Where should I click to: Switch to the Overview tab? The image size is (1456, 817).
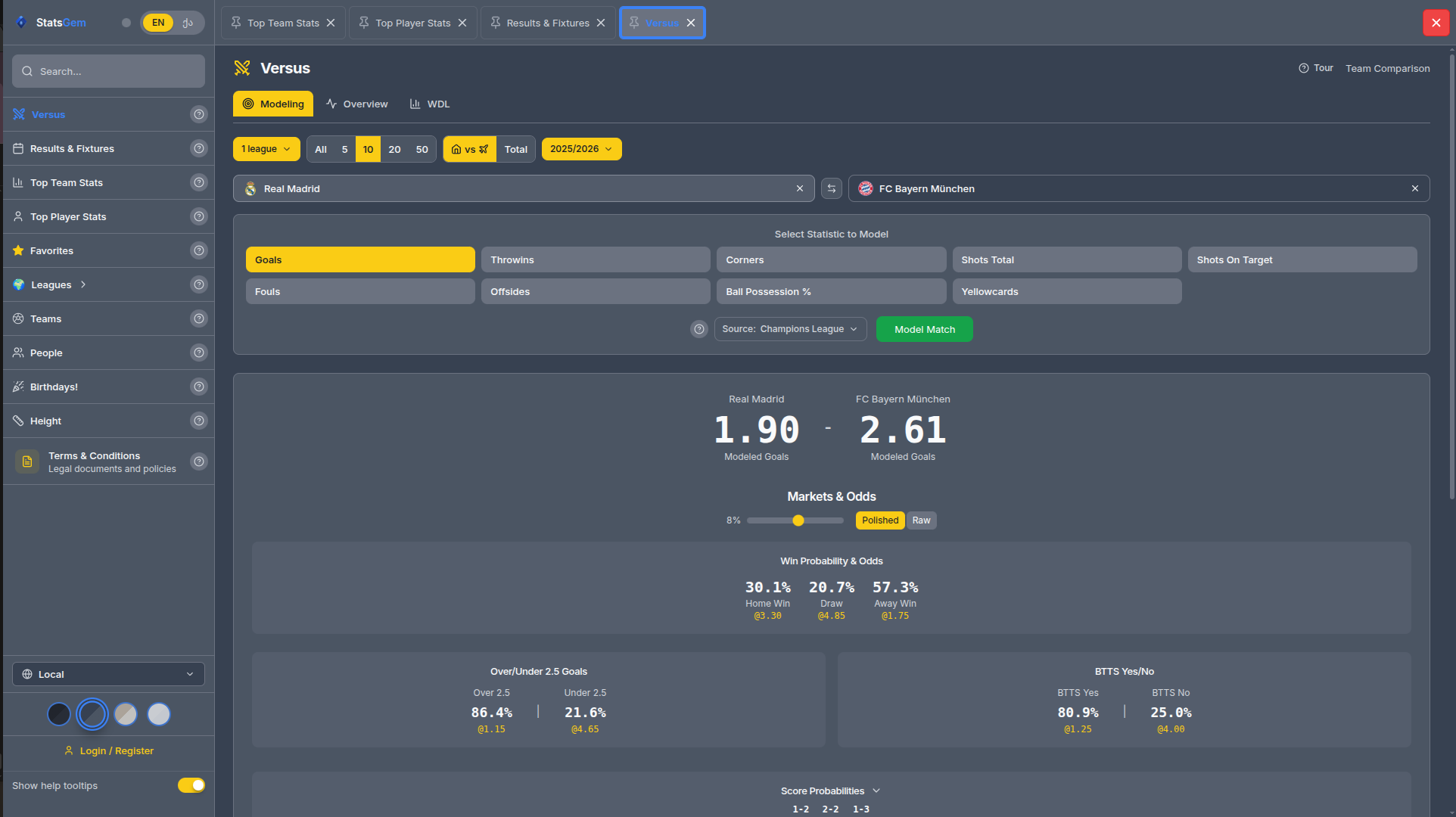(x=356, y=104)
